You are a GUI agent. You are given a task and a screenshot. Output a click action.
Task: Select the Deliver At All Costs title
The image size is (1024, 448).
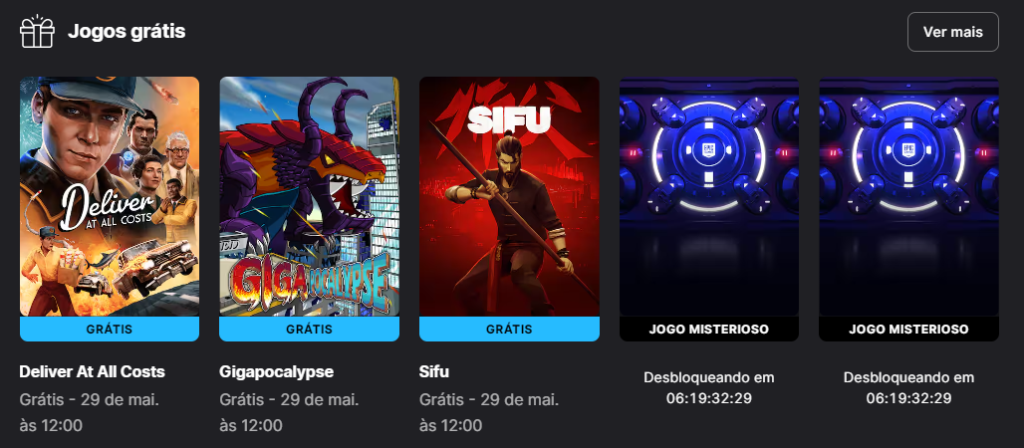[92, 372]
